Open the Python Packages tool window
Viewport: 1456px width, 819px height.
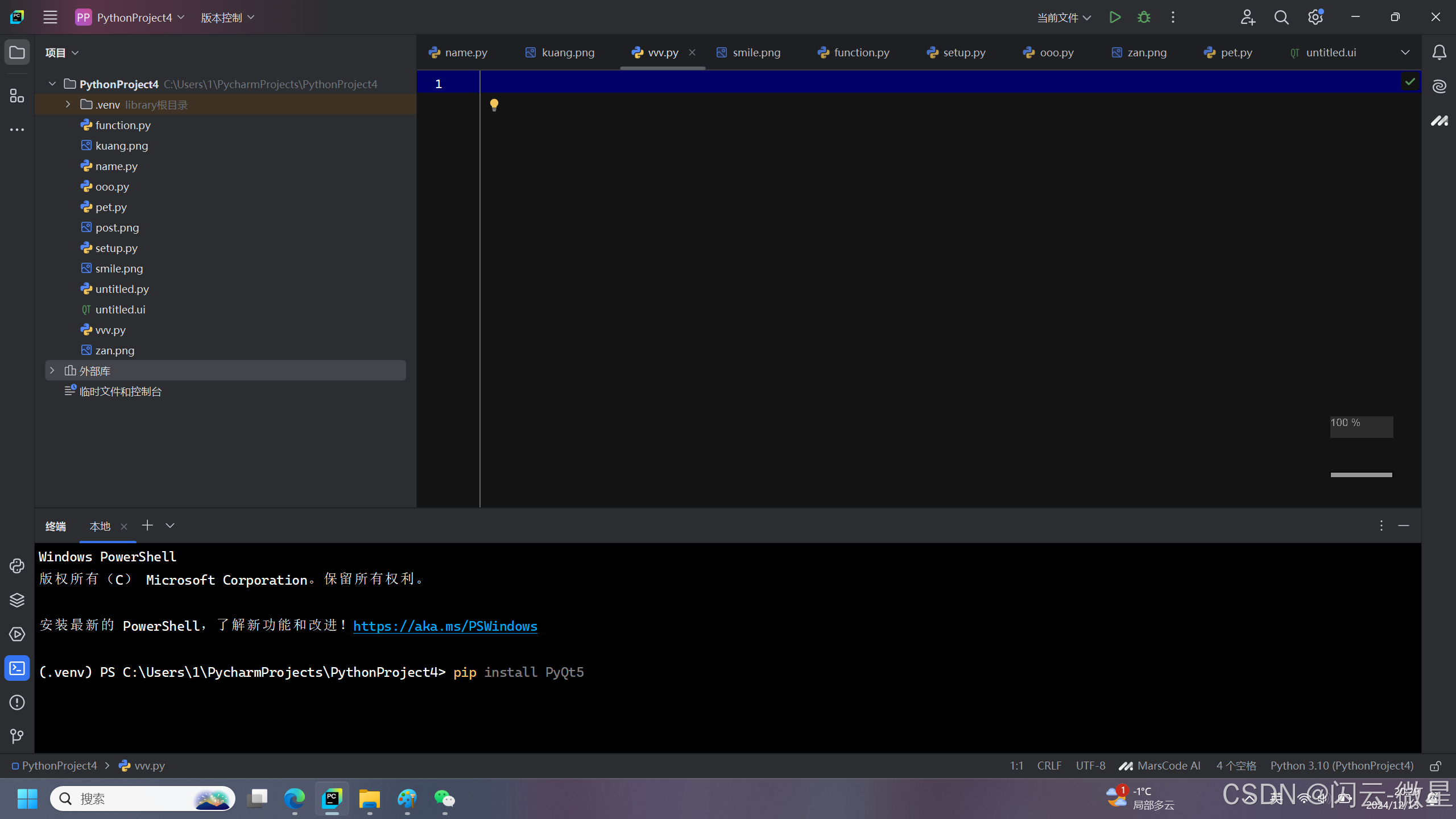pos(17,600)
